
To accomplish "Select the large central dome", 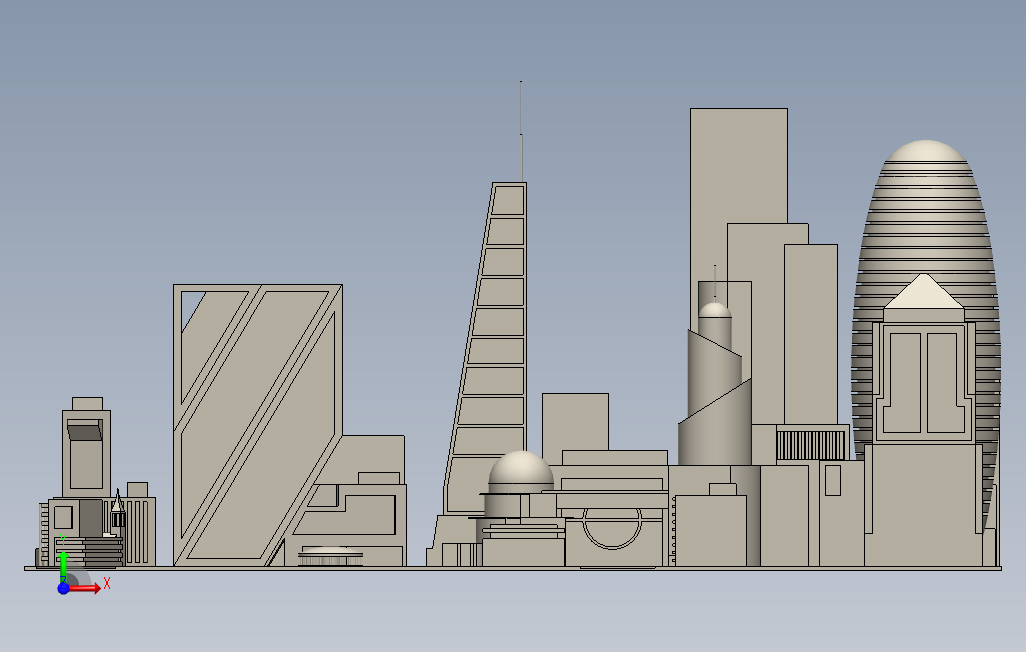I will click(521, 471).
